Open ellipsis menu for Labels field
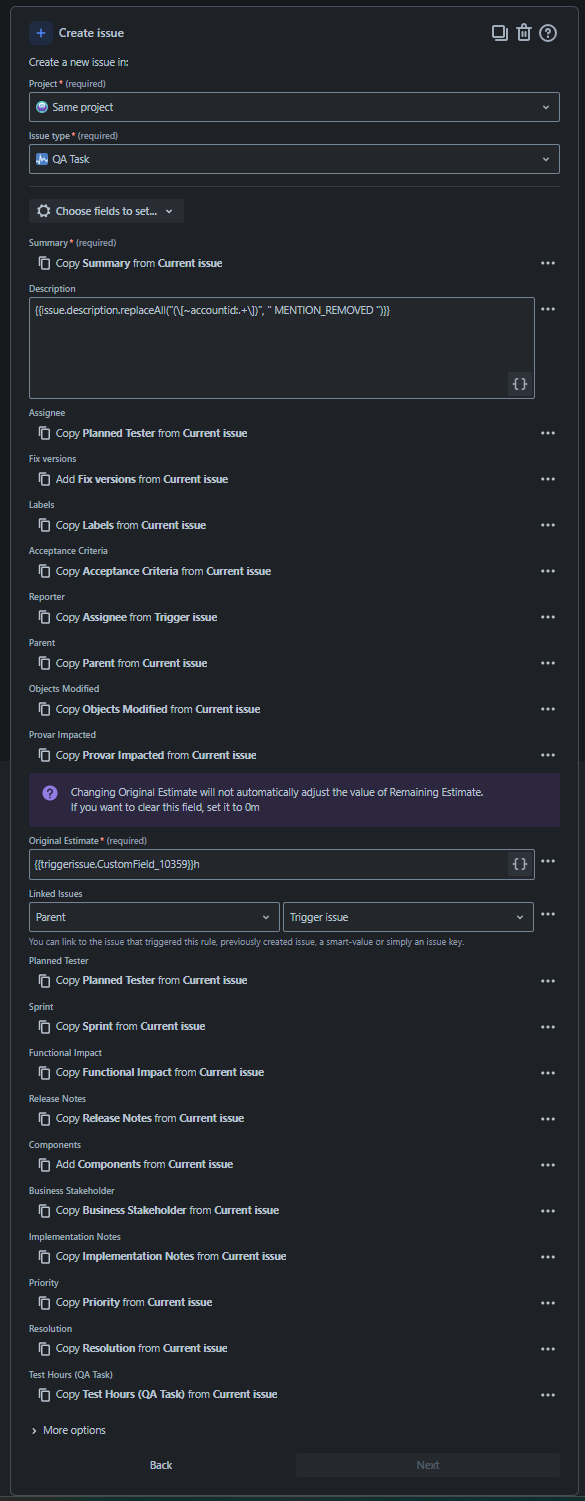This screenshot has width=585, height=1501. tap(548, 525)
